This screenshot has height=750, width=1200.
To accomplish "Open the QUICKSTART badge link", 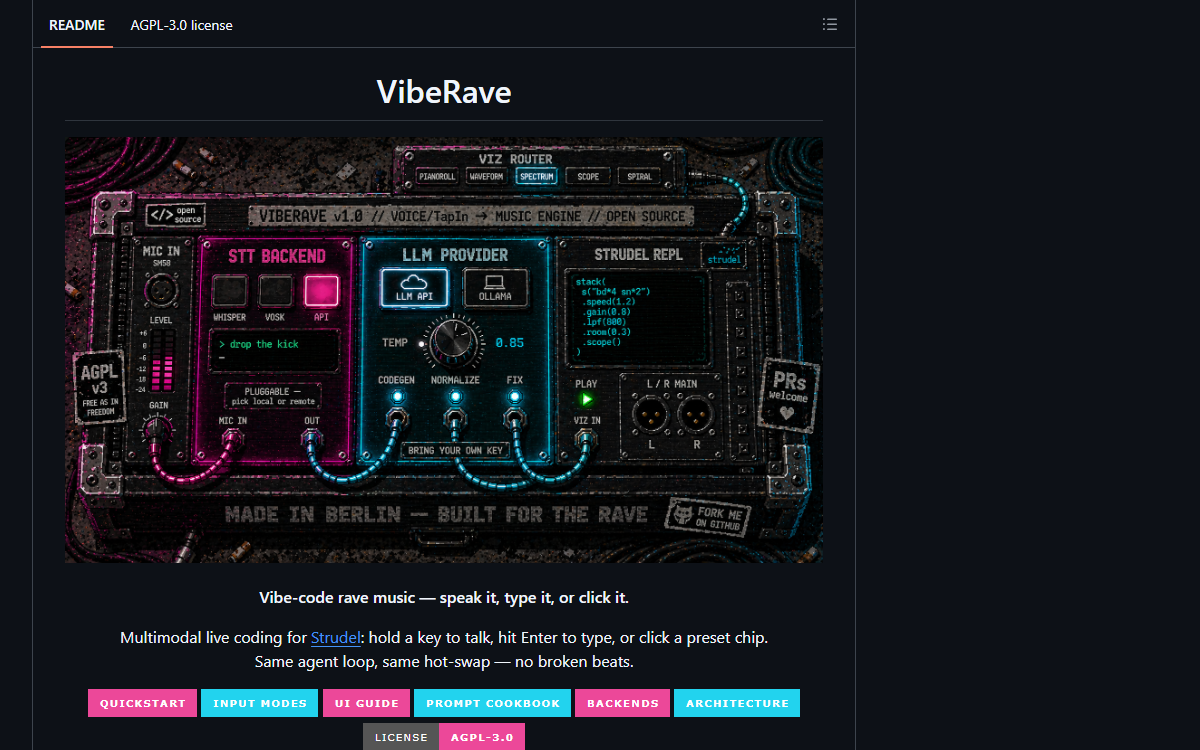I will coord(142,703).
